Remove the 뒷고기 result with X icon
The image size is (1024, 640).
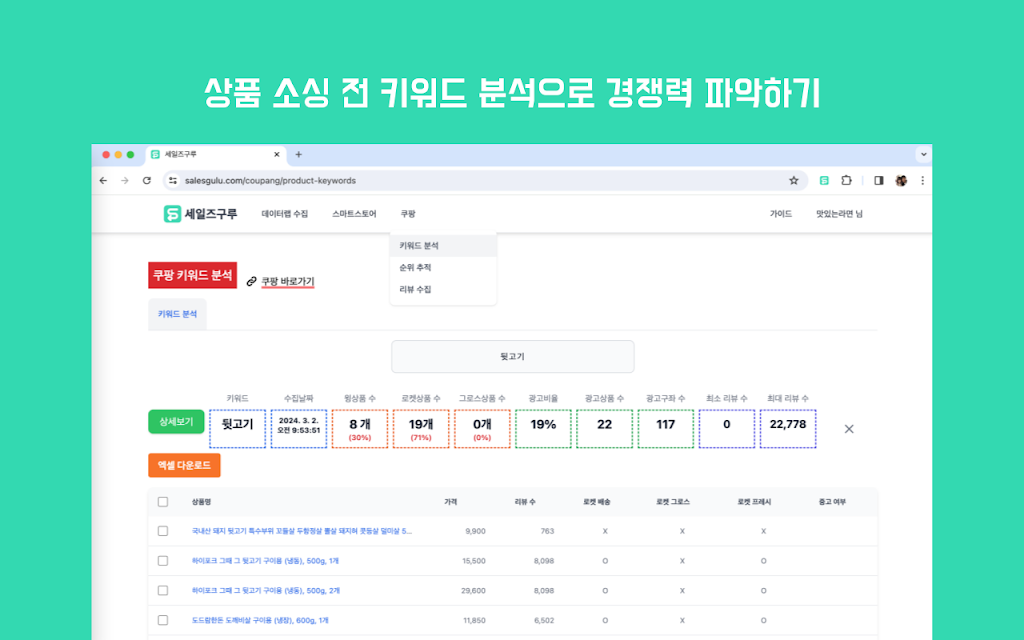849,429
